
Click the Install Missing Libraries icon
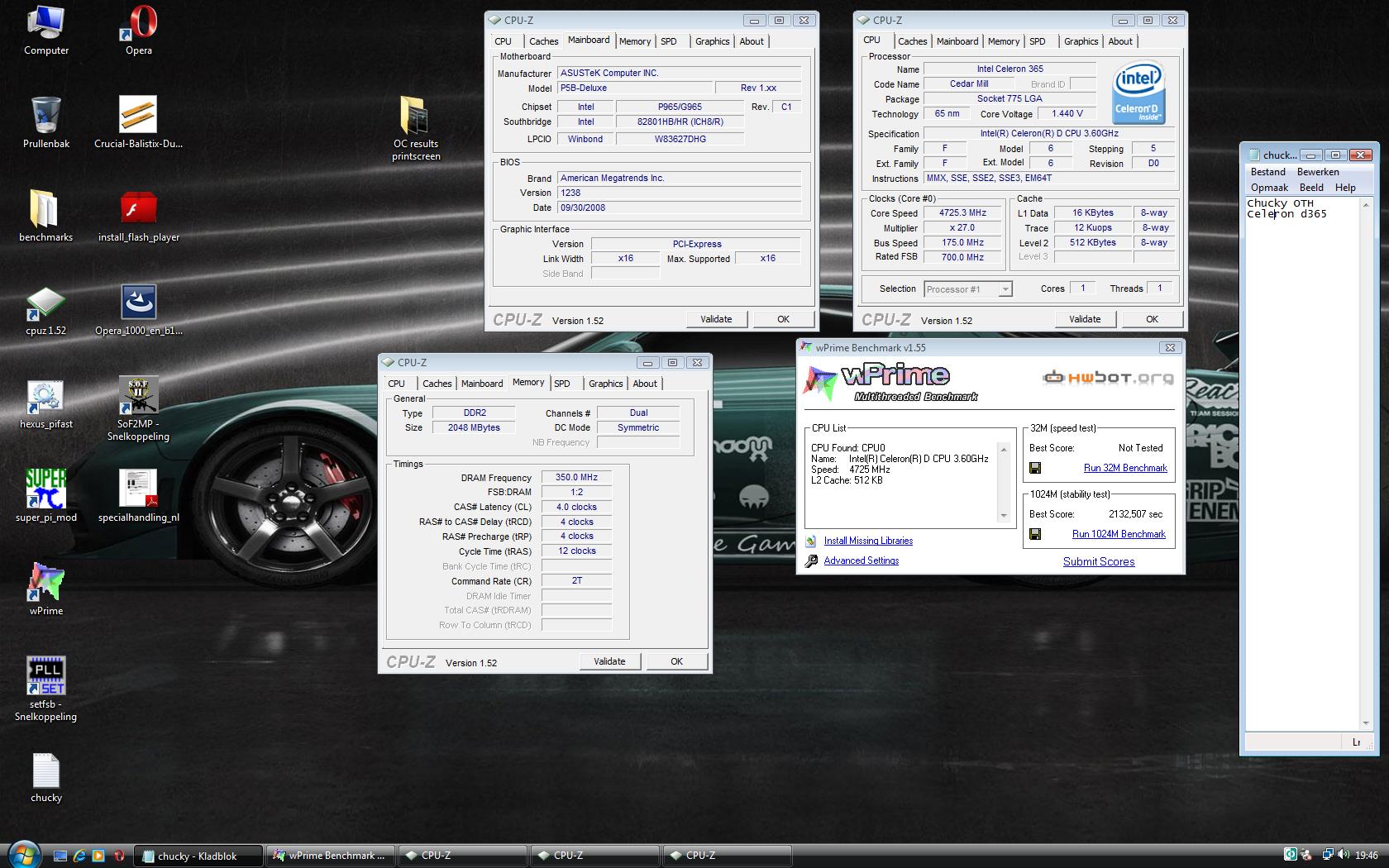click(811, 541)
